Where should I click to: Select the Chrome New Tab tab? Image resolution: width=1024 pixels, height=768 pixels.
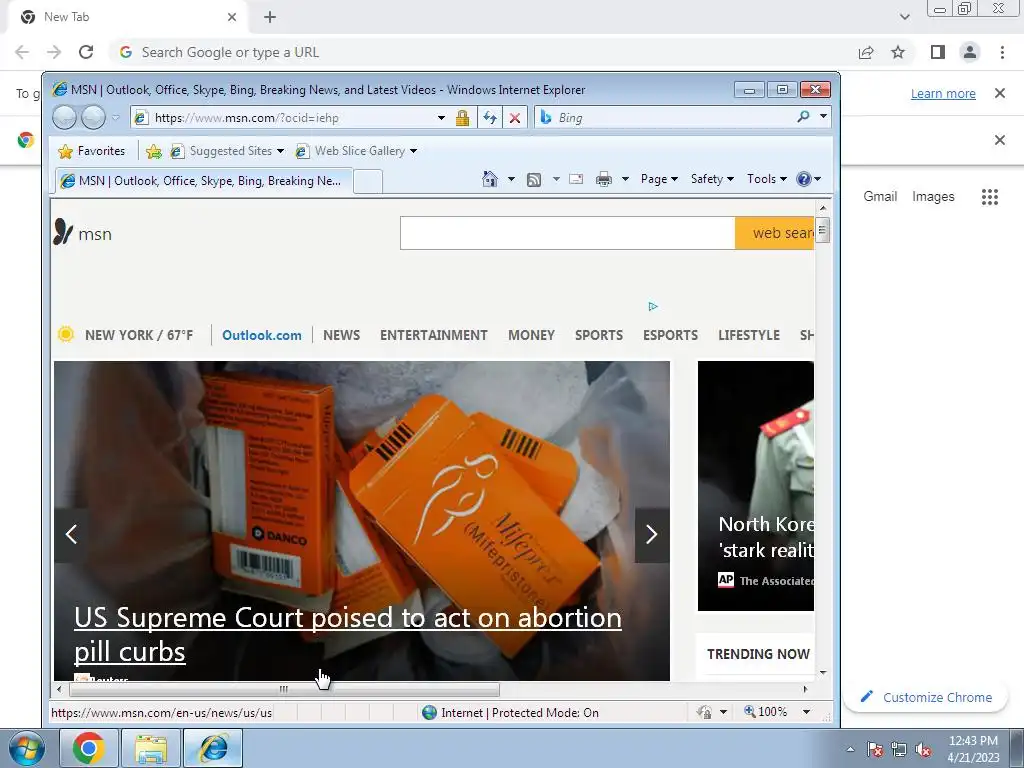point(127,18)
